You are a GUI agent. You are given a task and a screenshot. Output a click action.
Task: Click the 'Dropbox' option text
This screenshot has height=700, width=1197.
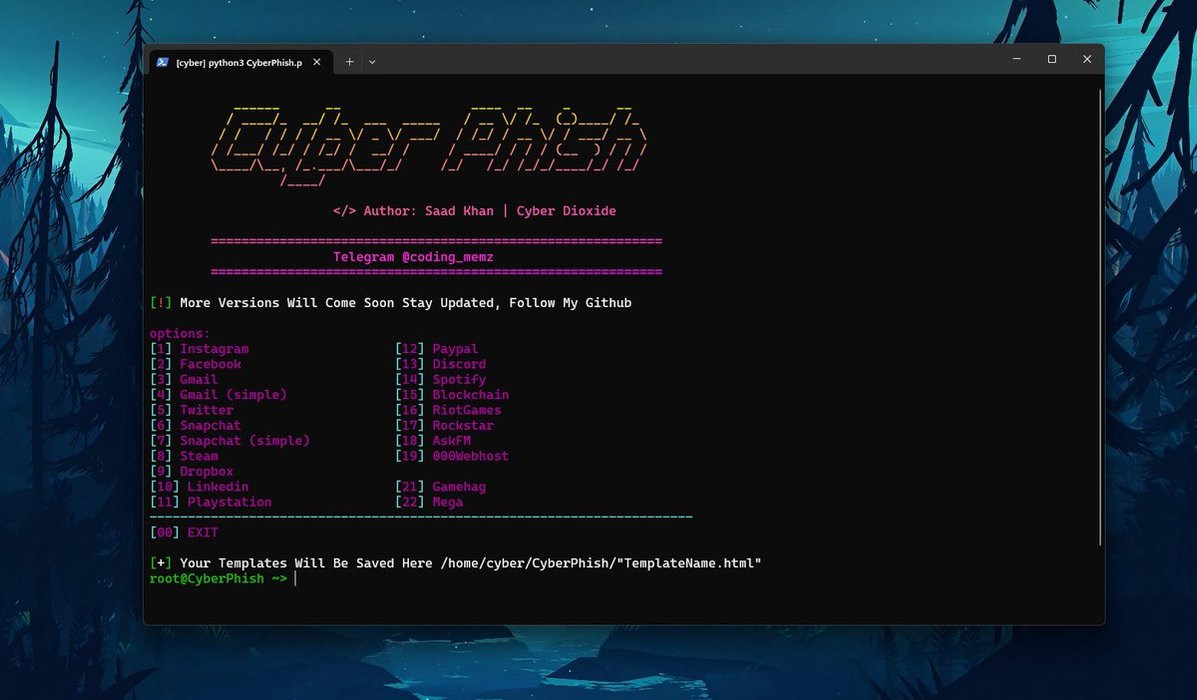(x=206, y=471)
